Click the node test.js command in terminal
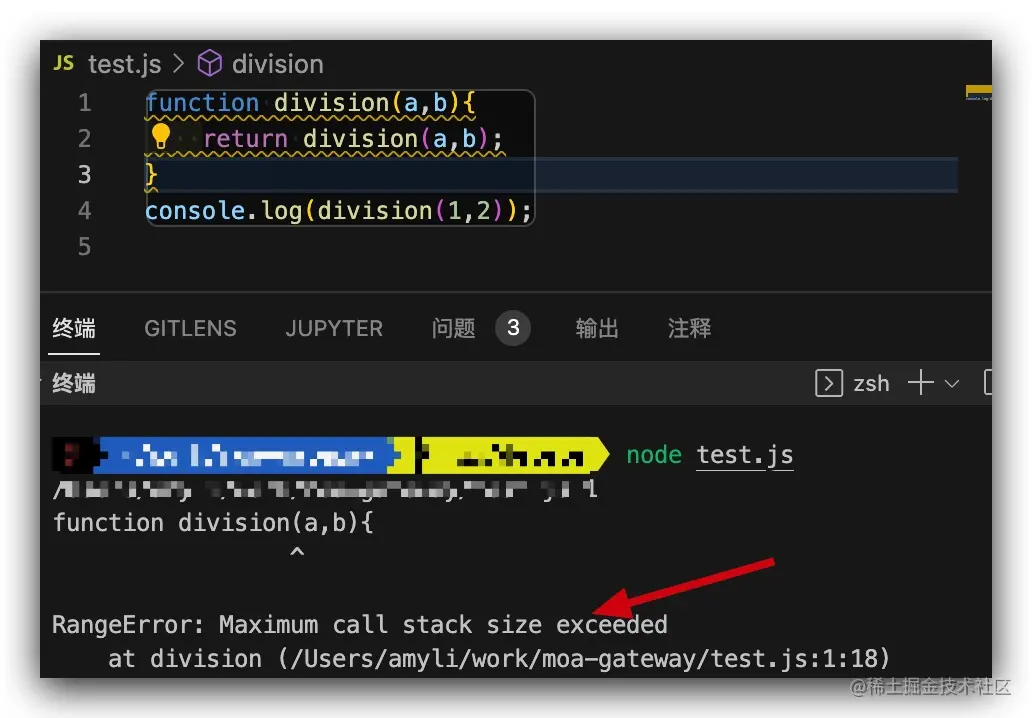Image resolution: width=1032 pixels, height=718 pixels. pyautogui.click(x=710, y=454)
